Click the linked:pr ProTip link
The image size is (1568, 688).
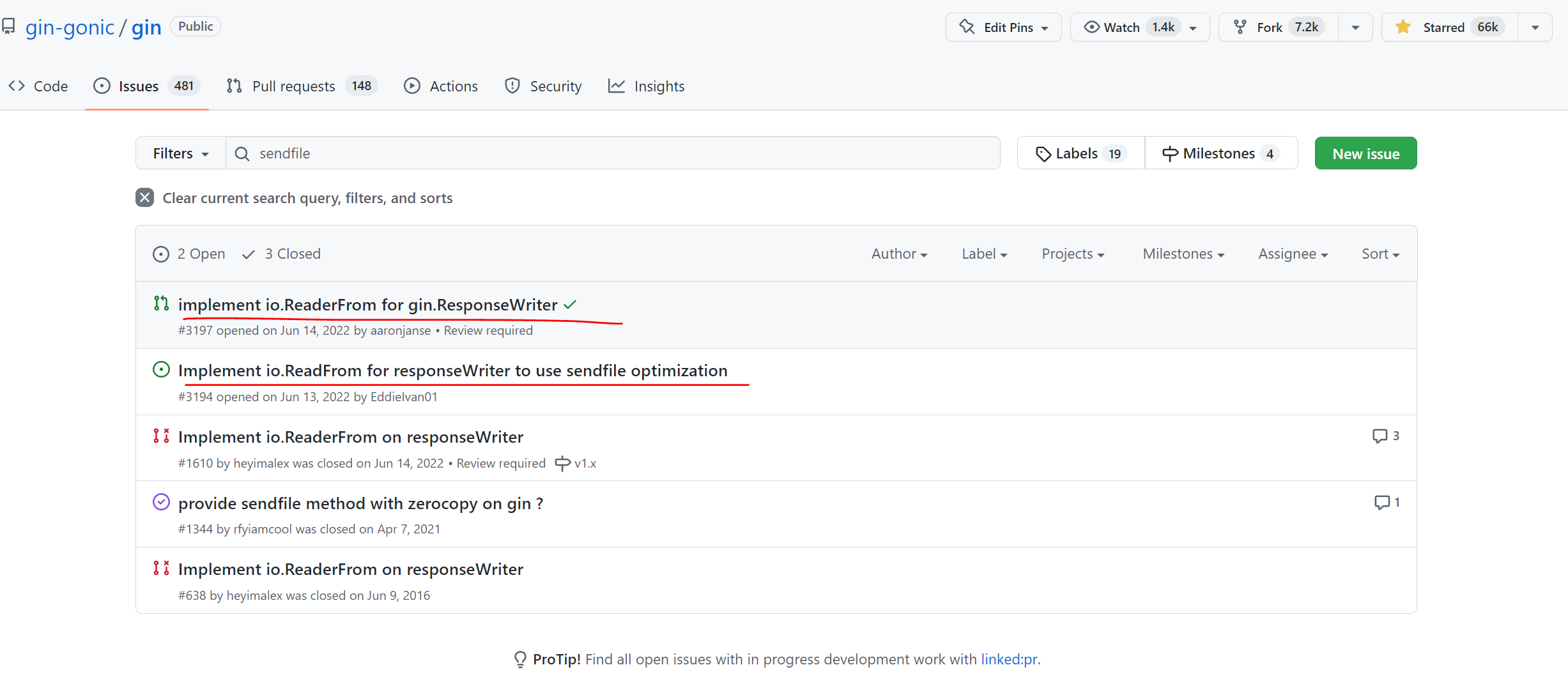pyautogui.click(x=1009, y=659)
